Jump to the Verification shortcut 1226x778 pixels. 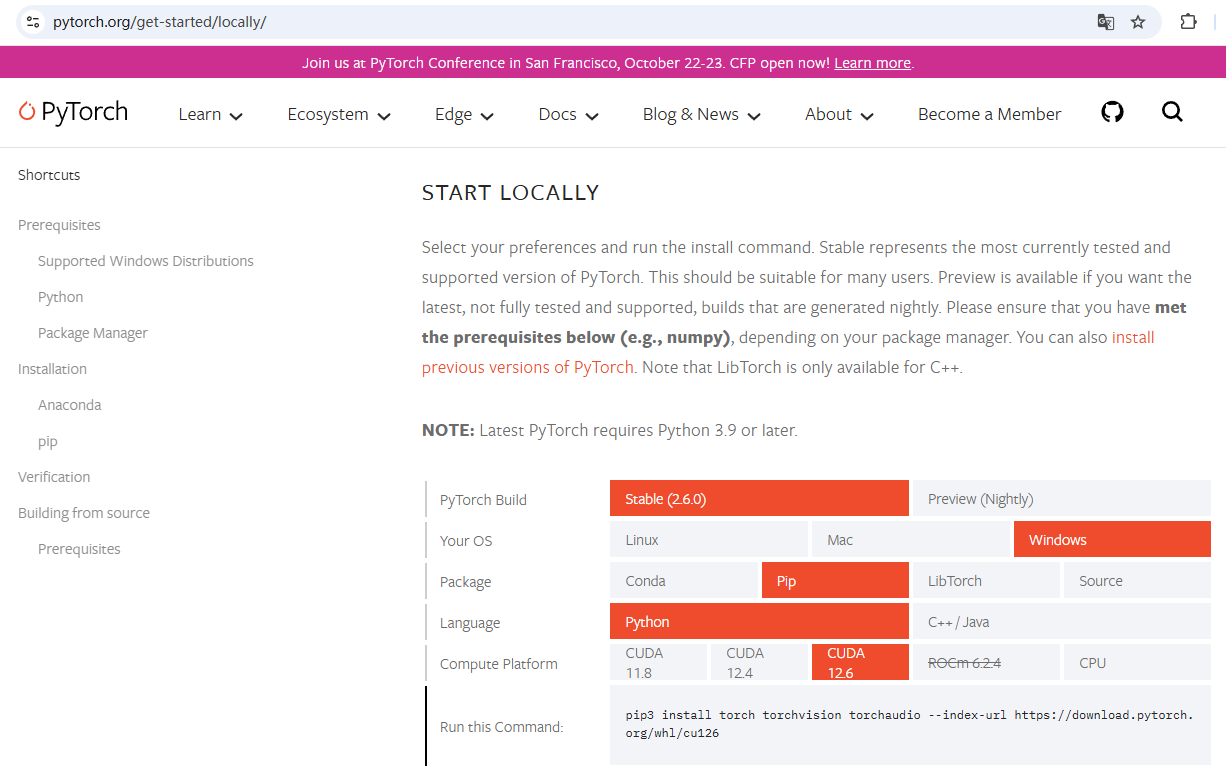[x=54, y=477]
